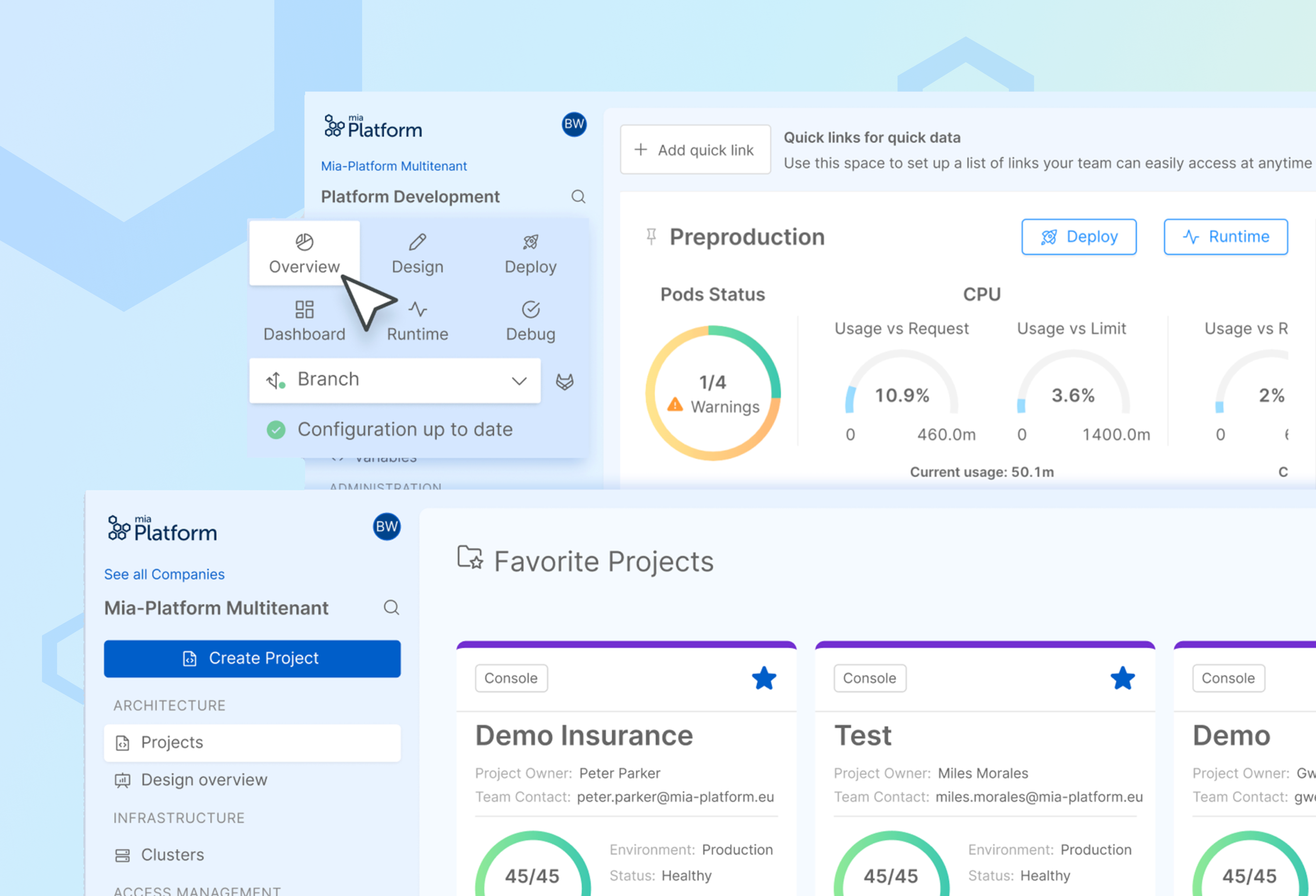Click the search icon next to Platform Development

578,196
